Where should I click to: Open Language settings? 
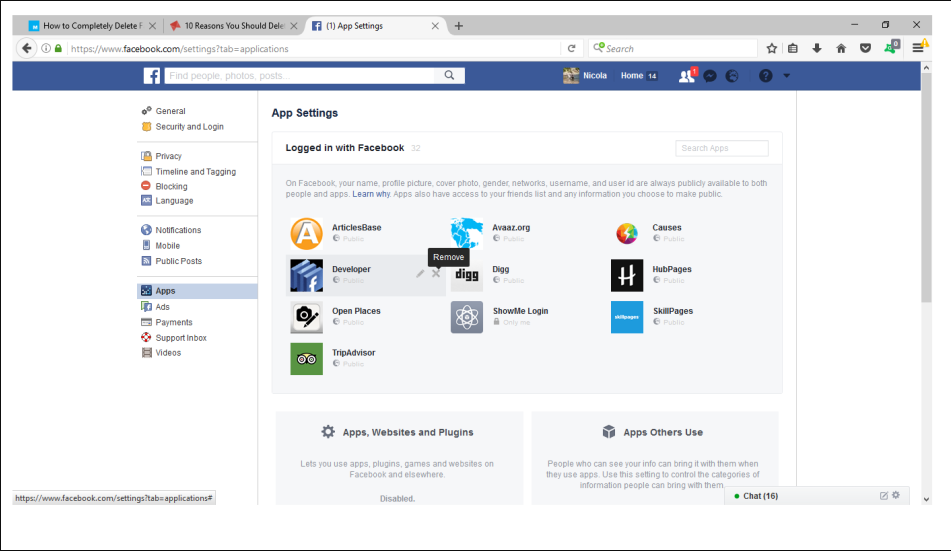pos(174,201)
